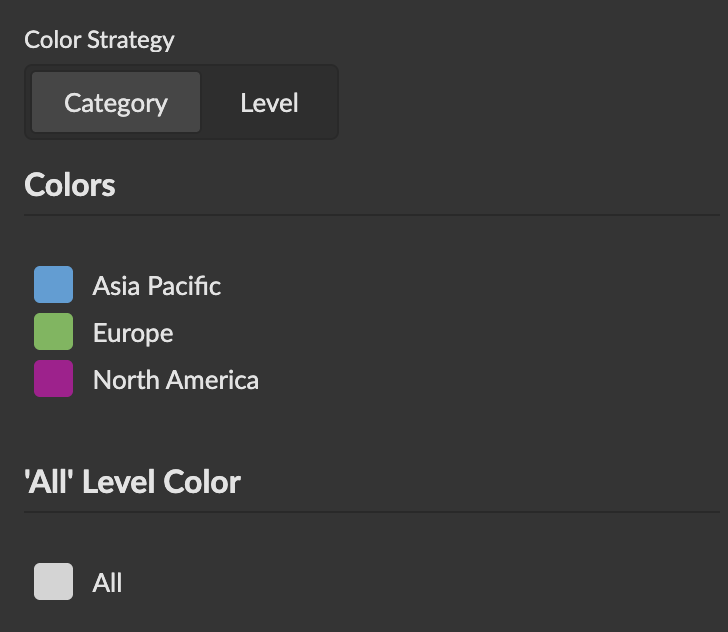Click the Europe category label
The width and height of the screenshot is (728, 632).
[133, 333]
